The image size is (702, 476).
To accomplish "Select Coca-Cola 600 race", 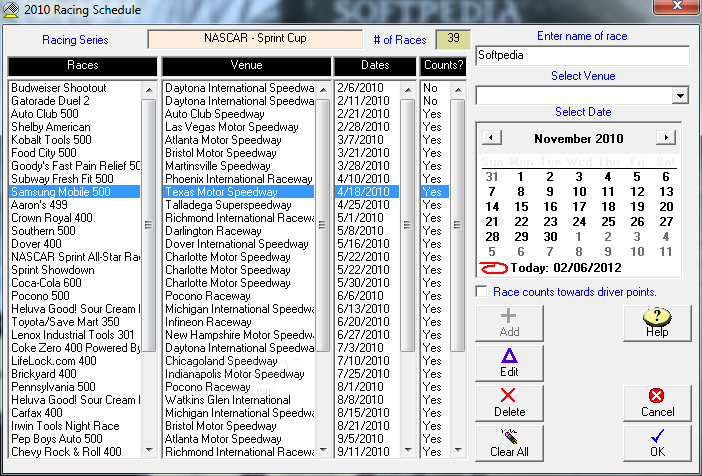I will [75, 283].
